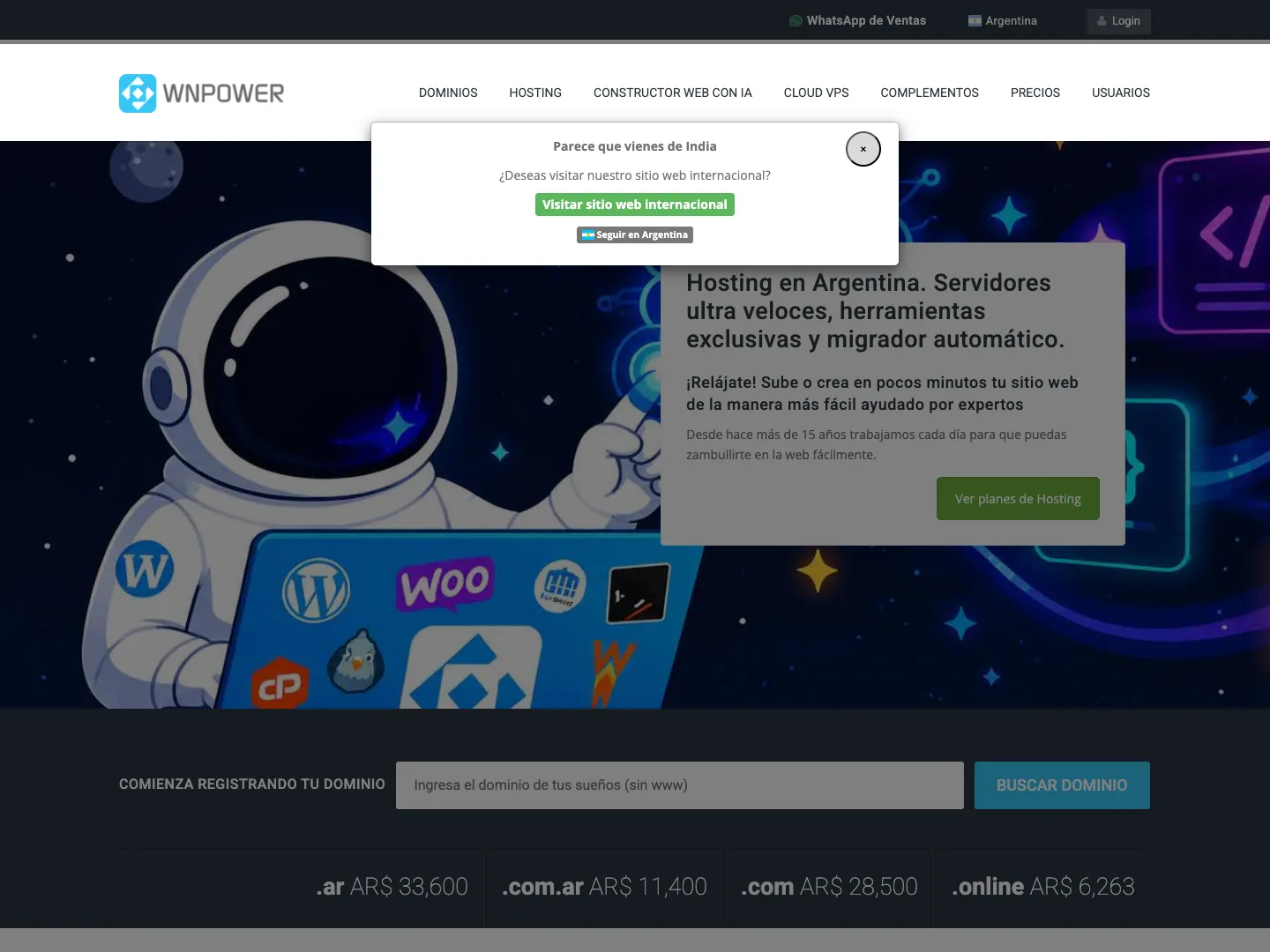The image size is (1270, 952).
Task: Click the terminal icon on the laptop
Action: click(x=638, y=593)
